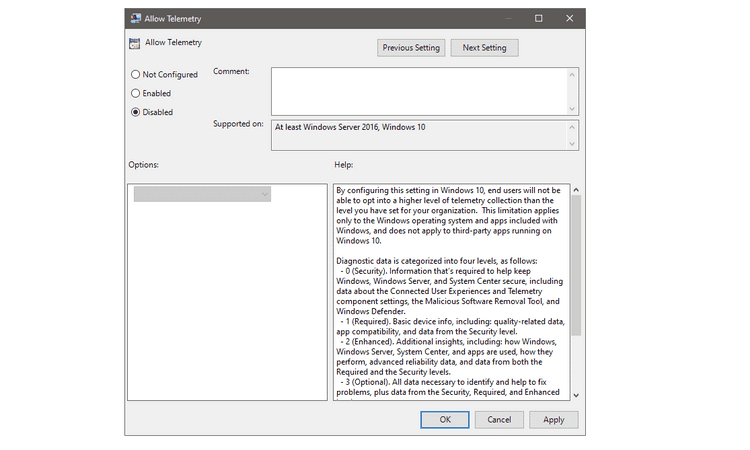Confirm changes with the OK button
The image size is (750, 450).
(445, 420)
